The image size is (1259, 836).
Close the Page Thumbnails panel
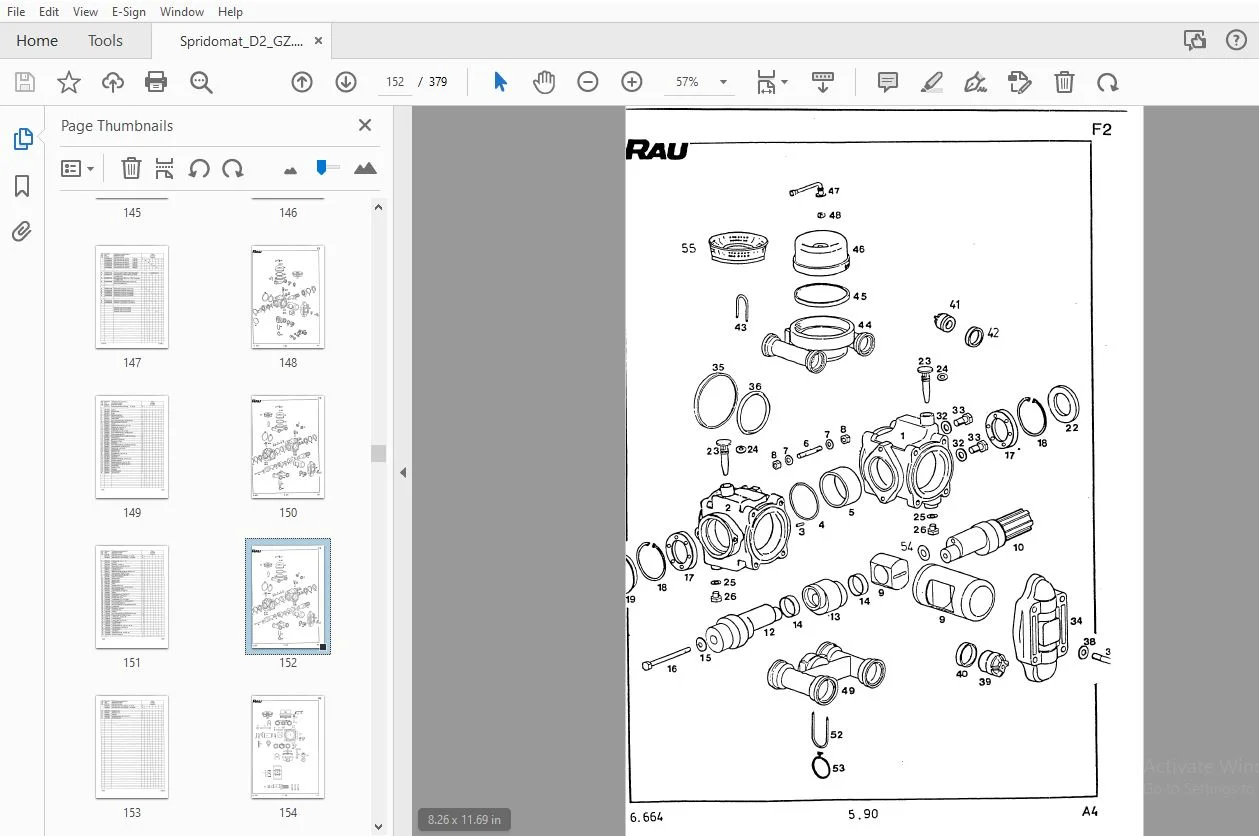(x=365, y=125)
